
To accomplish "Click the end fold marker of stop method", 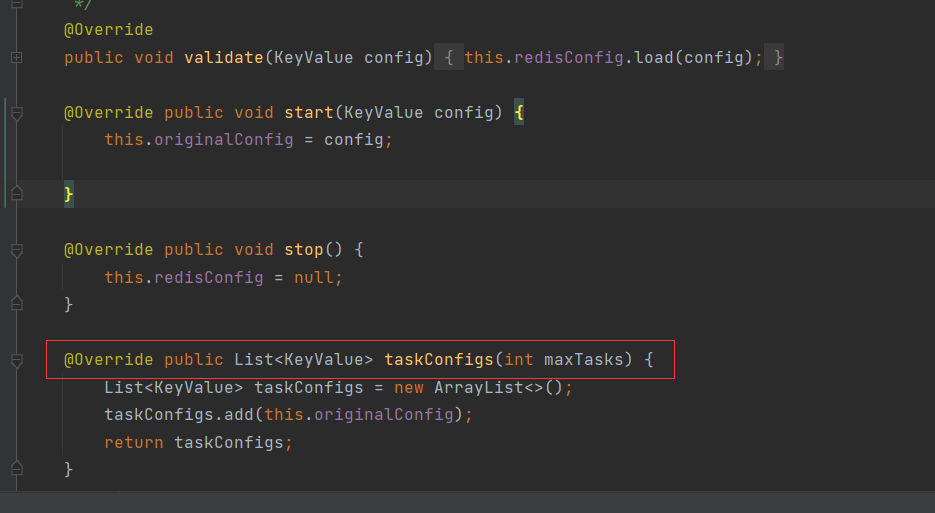I will click(x=17, y=304).
